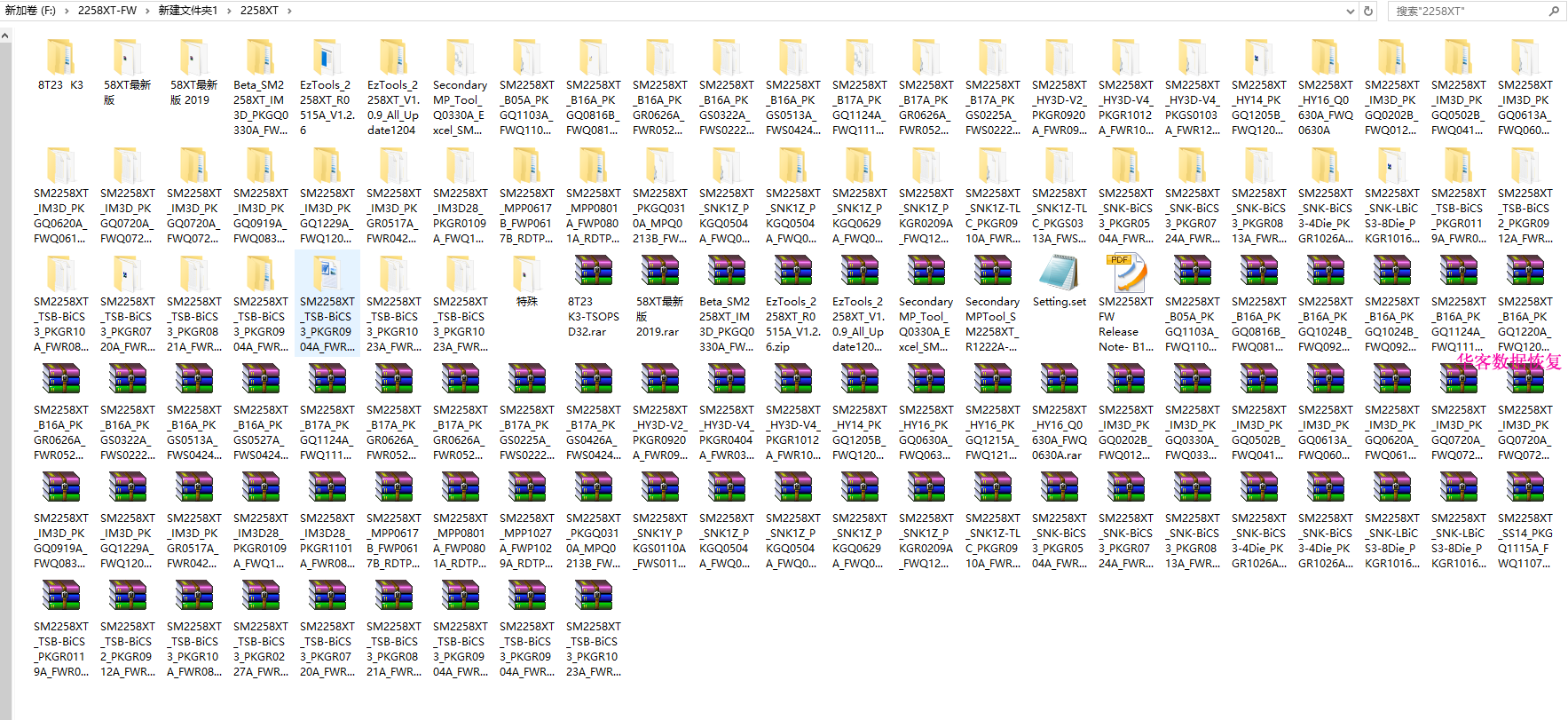Open the address bar history dropdown
1568x720 pixels.
click(x=1350, y=11)
